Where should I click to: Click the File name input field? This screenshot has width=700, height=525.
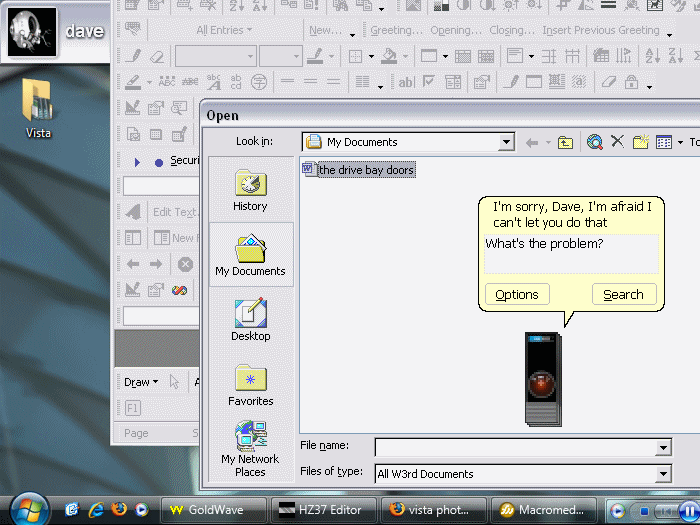click(516, 448)
